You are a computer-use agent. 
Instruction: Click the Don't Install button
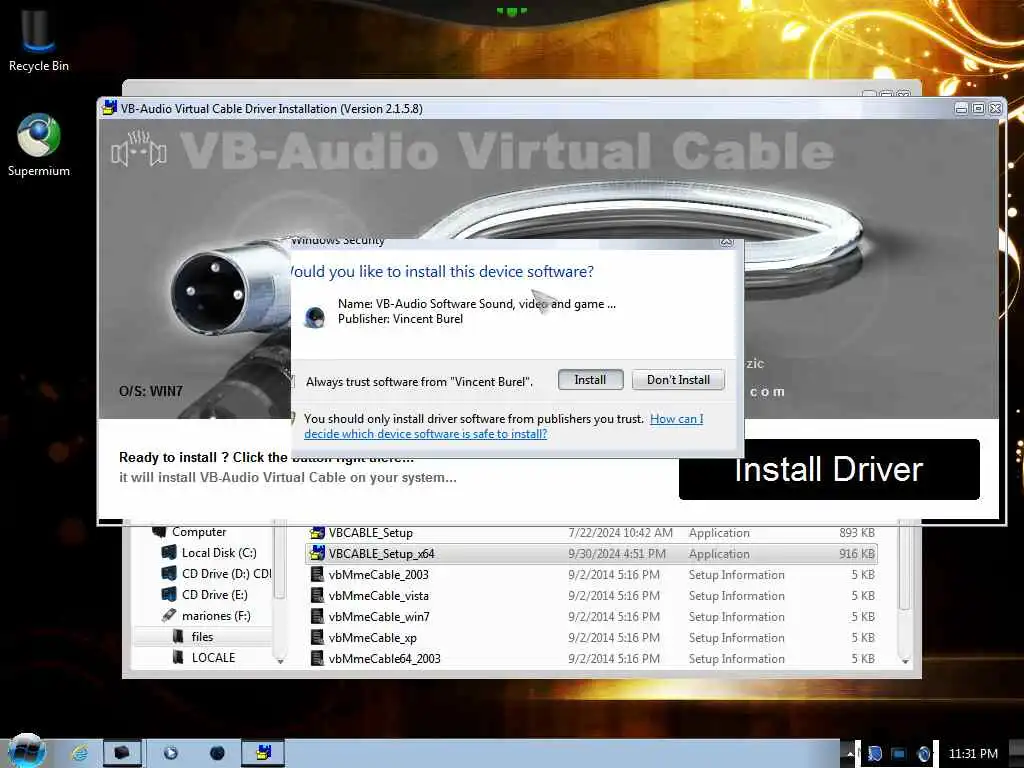pyautogui.click(x=678, y=380)
